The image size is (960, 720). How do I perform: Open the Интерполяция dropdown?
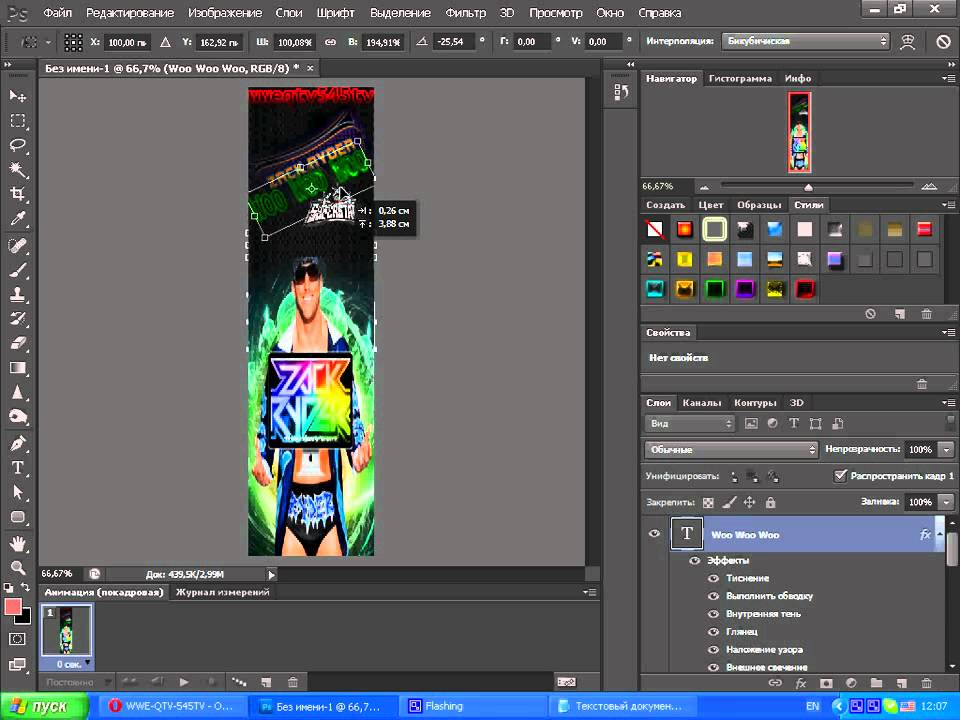coord(805,41)
